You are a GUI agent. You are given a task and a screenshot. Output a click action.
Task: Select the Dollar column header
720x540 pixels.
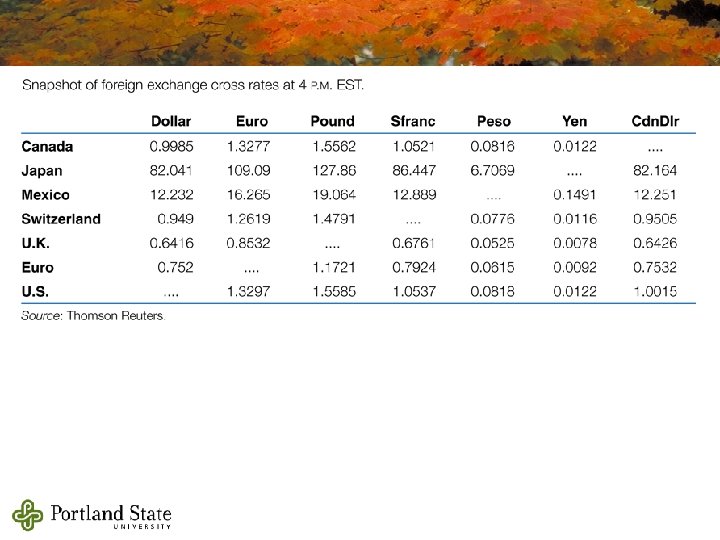(x=171, y=121)
